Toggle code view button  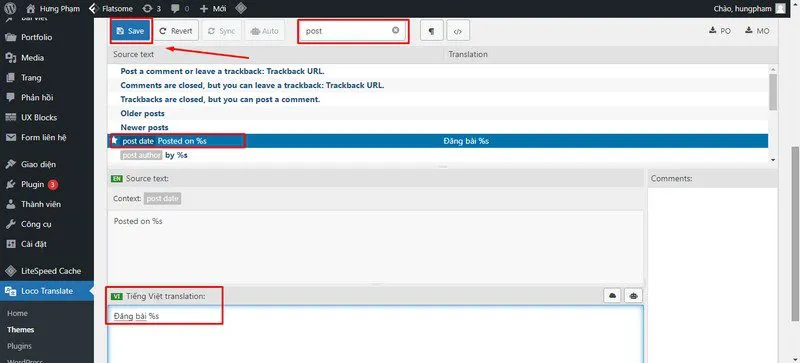pyautogui.click(x=458, y=31)
